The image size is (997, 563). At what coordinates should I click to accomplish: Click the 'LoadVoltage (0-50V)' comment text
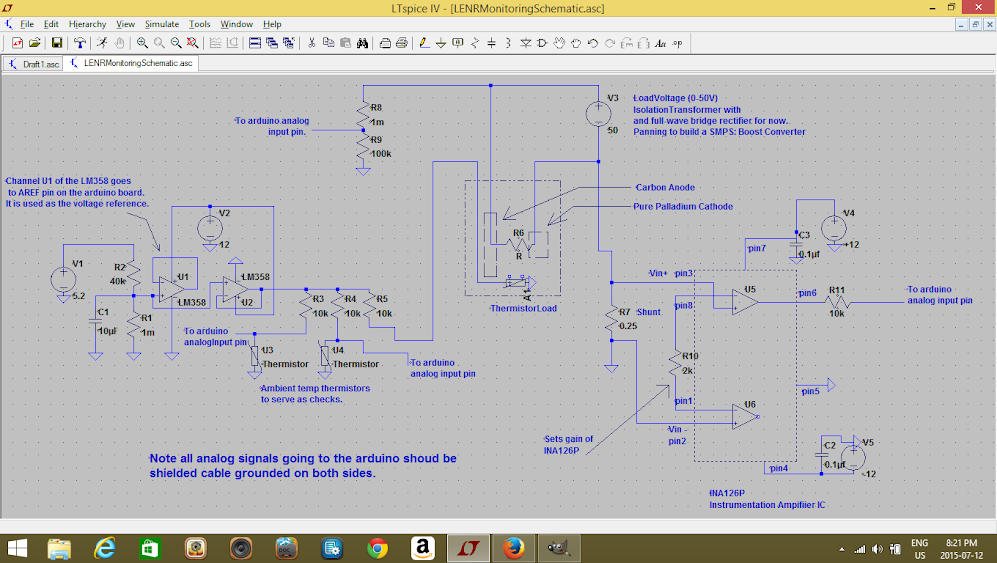click(x=675, y=98)
